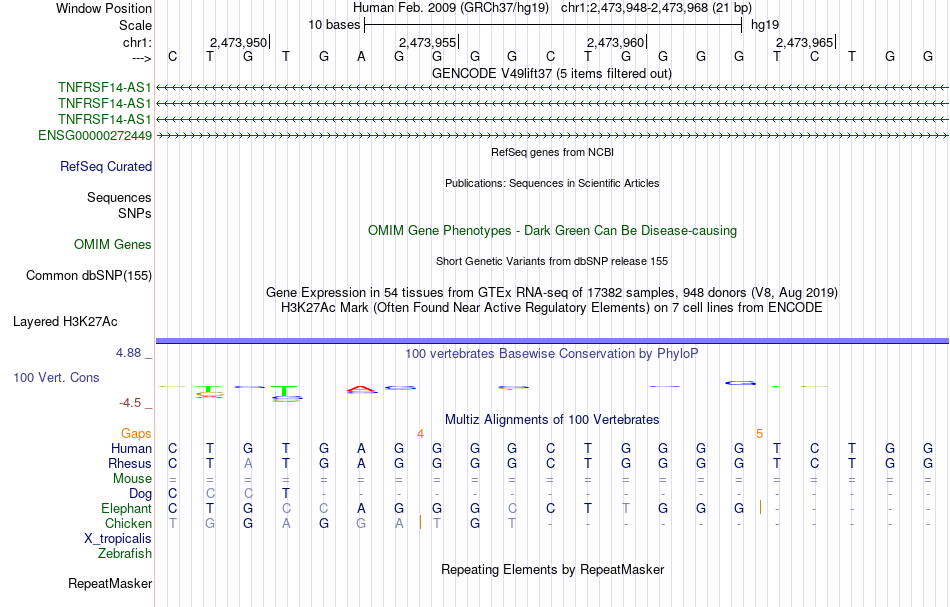Click the 2,473,950 position marker

tap(238, 42)
